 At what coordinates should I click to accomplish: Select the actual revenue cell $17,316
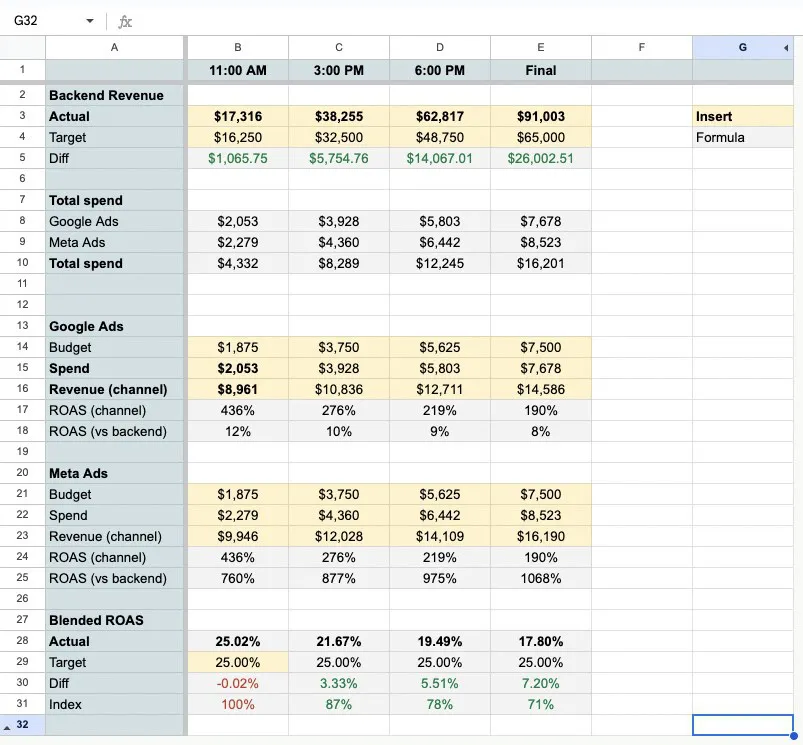238,116
